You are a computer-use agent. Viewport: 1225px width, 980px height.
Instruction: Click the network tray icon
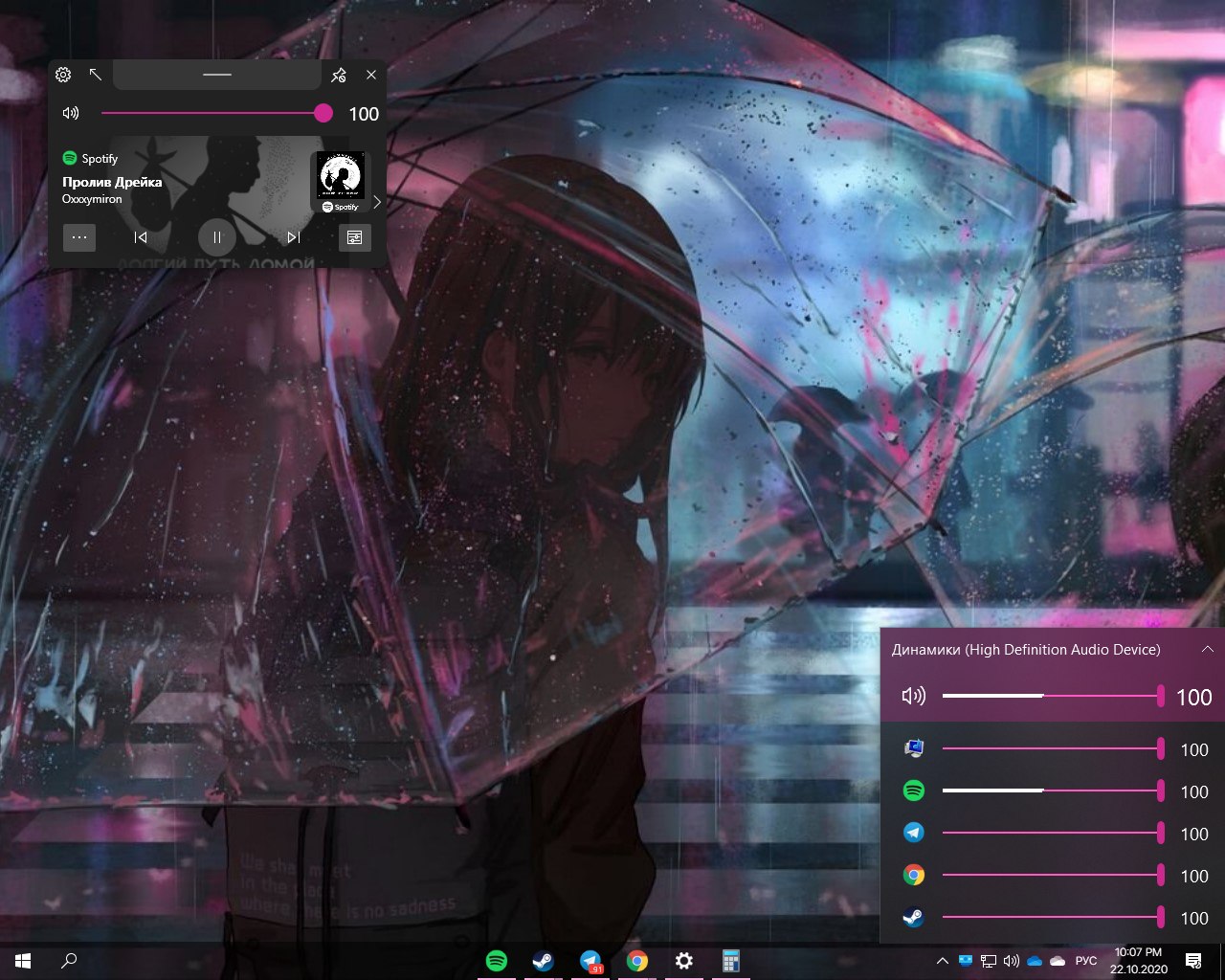(x=989, y=961)
